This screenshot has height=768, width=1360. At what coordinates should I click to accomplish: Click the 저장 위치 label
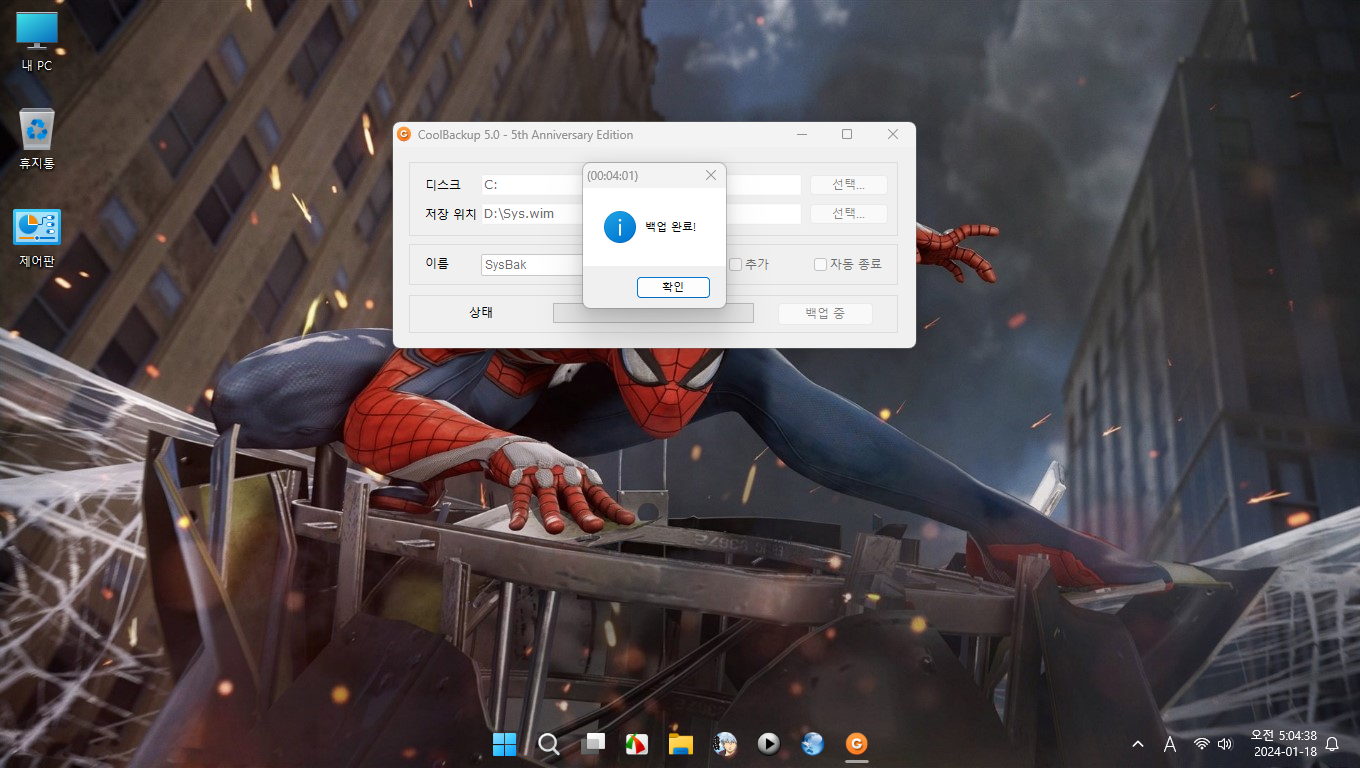pyautogui.click(x=451, y=213)
